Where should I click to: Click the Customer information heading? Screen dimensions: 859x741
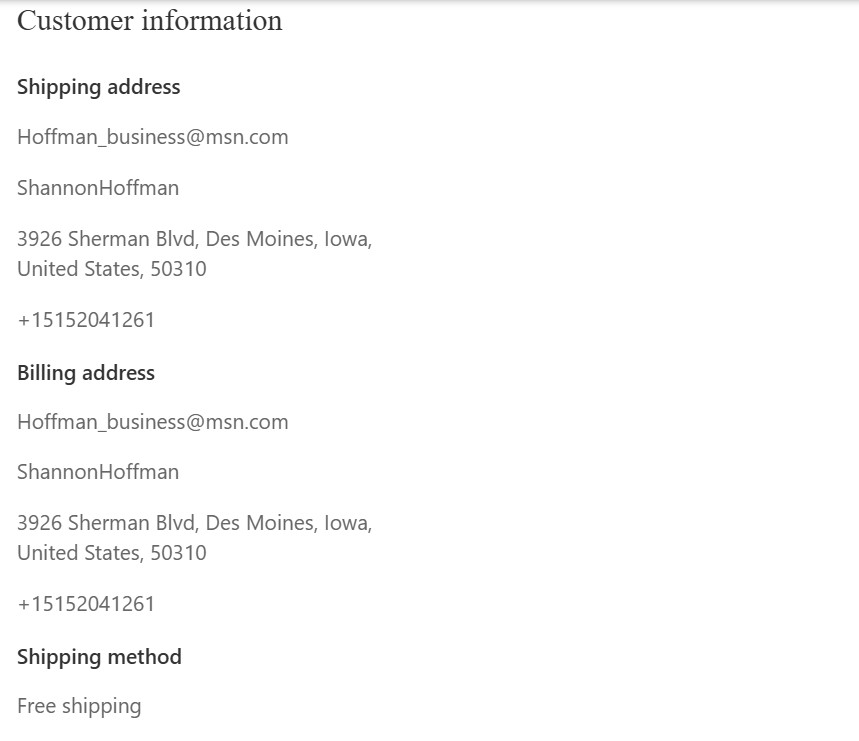point(150,21)
